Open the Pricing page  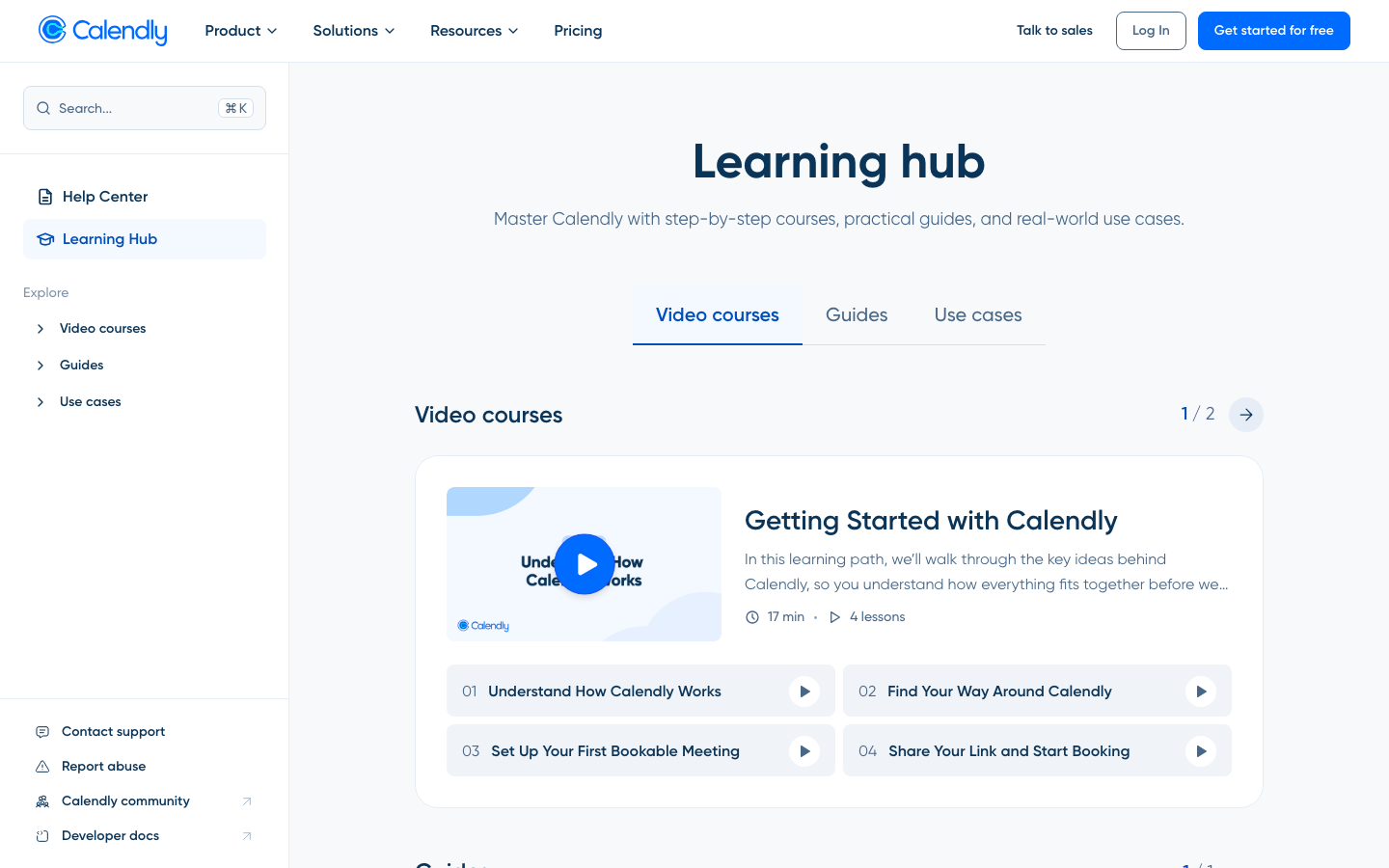(578, 31)
